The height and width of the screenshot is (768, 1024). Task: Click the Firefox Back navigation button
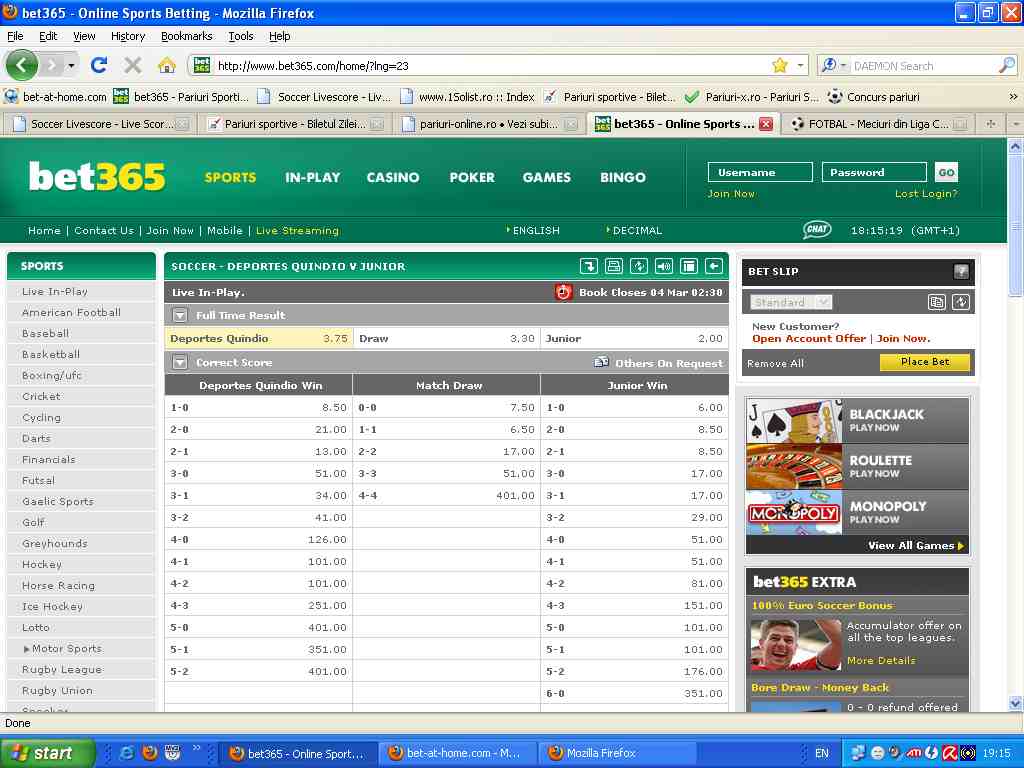click(x=22, y=65)
